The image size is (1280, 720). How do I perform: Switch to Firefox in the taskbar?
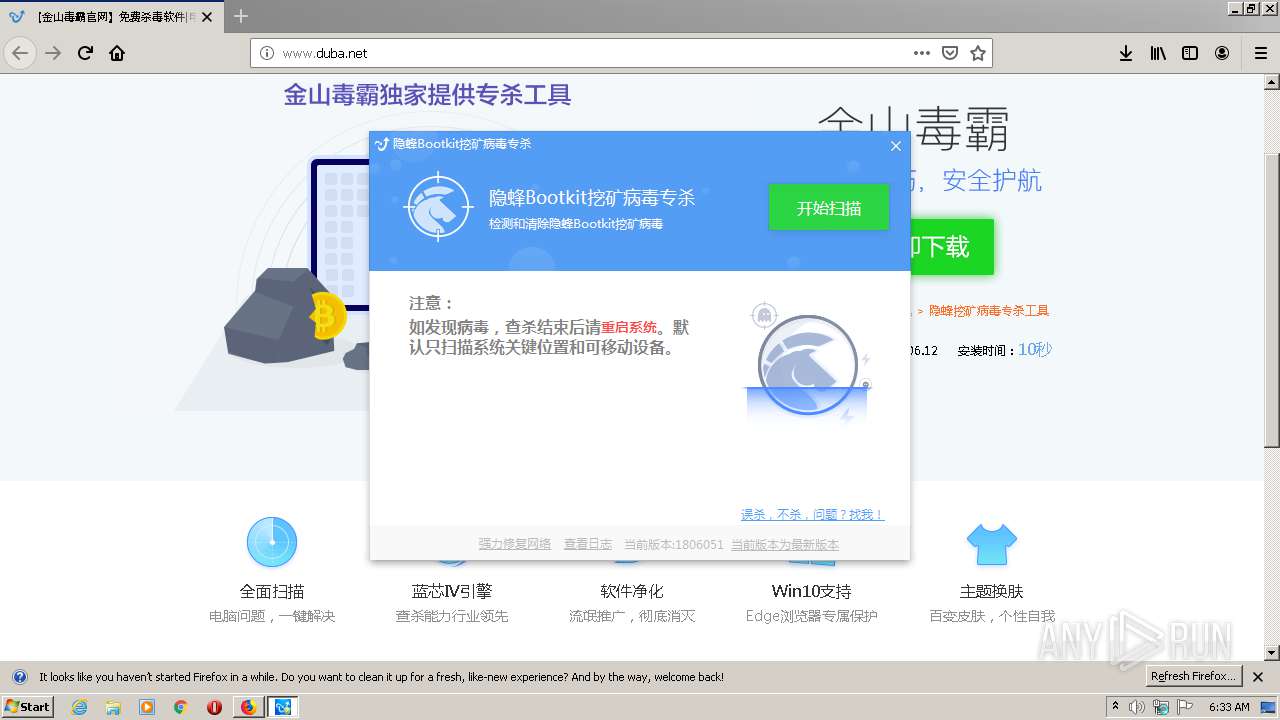tap(248, 707)
